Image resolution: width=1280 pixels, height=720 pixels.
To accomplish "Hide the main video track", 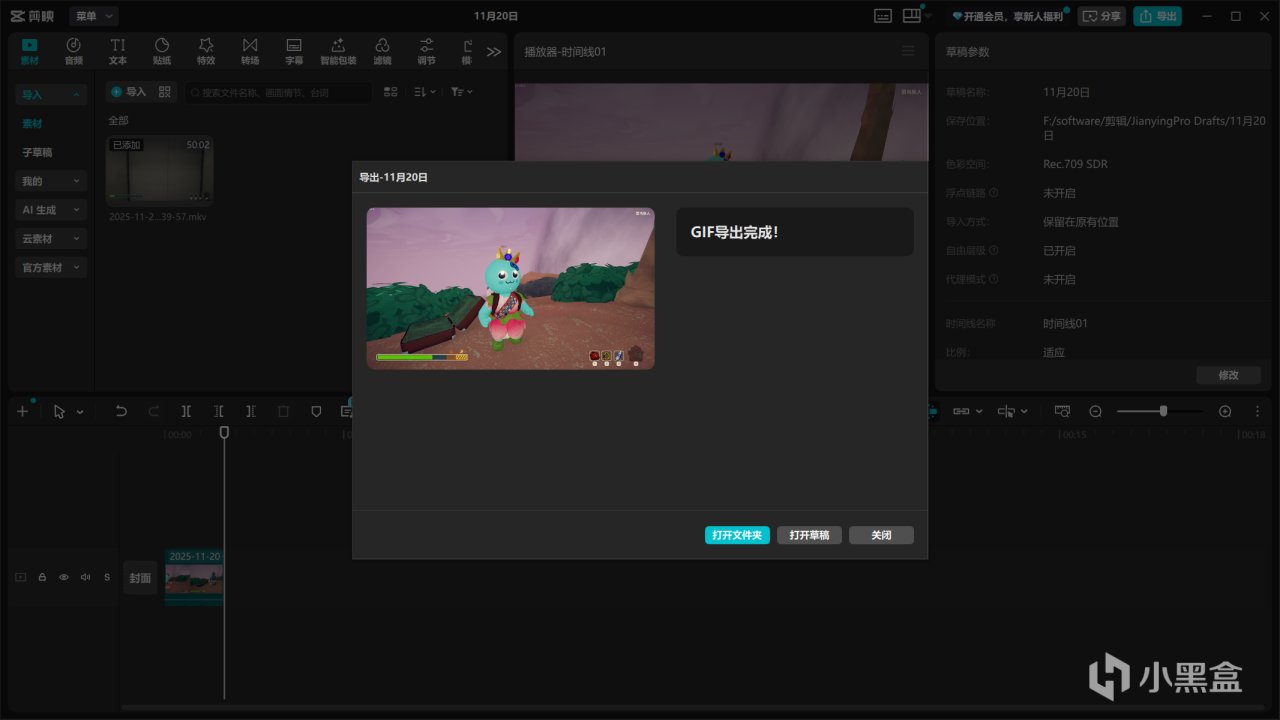I will tap(64, 577).
